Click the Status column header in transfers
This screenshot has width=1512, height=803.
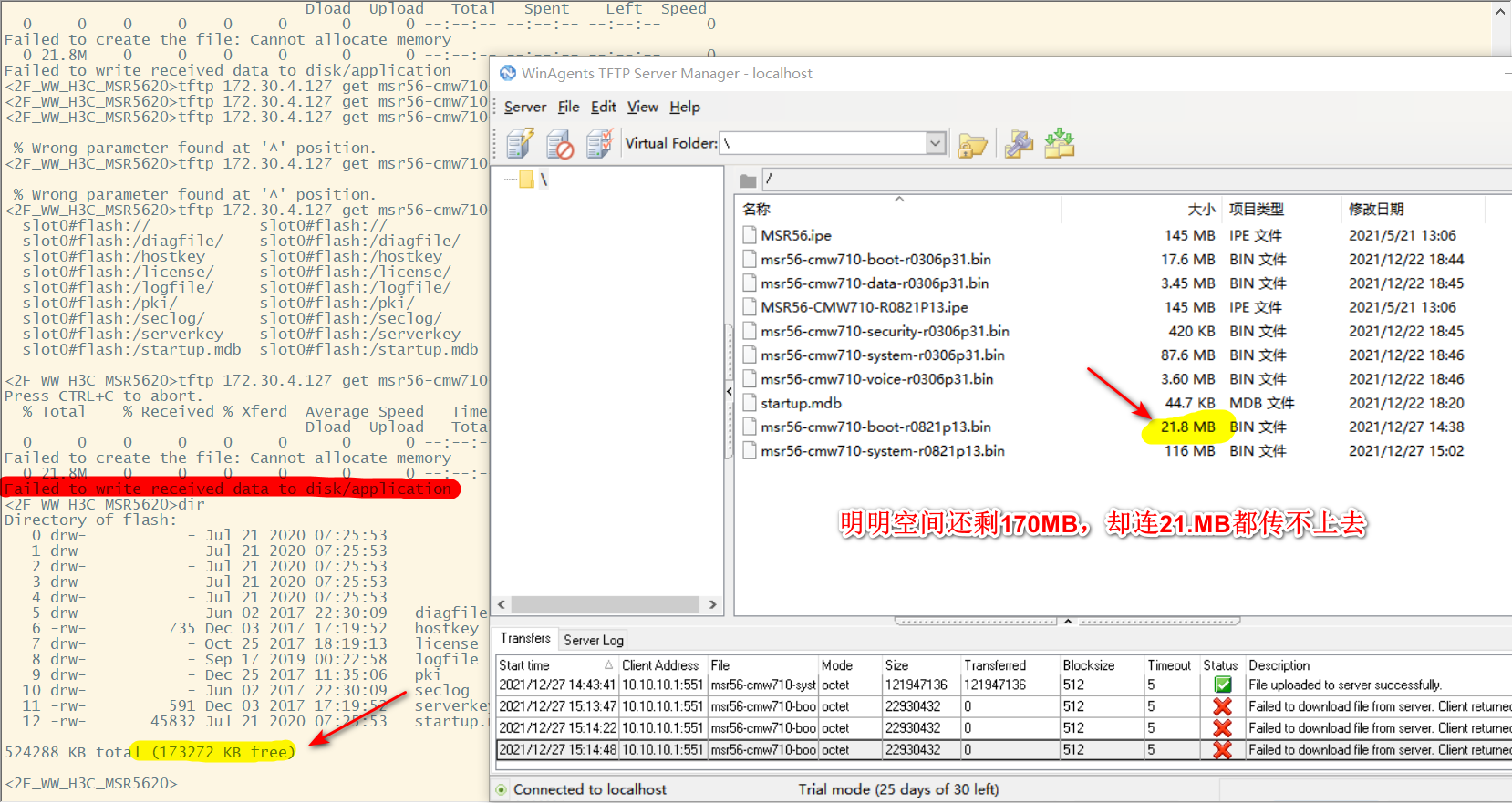pos(1222,665)
